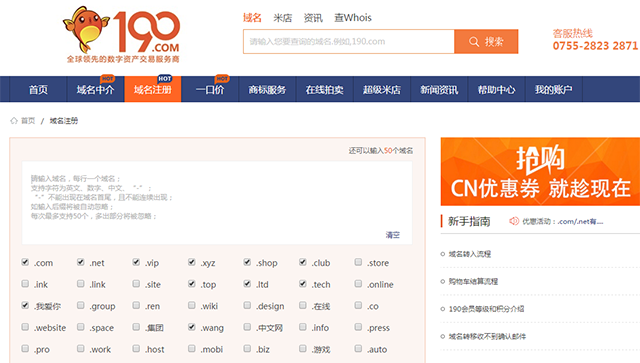Open 商标服务 navigation item
Viewport: 640px width, 363px height.
coord(267,89)
